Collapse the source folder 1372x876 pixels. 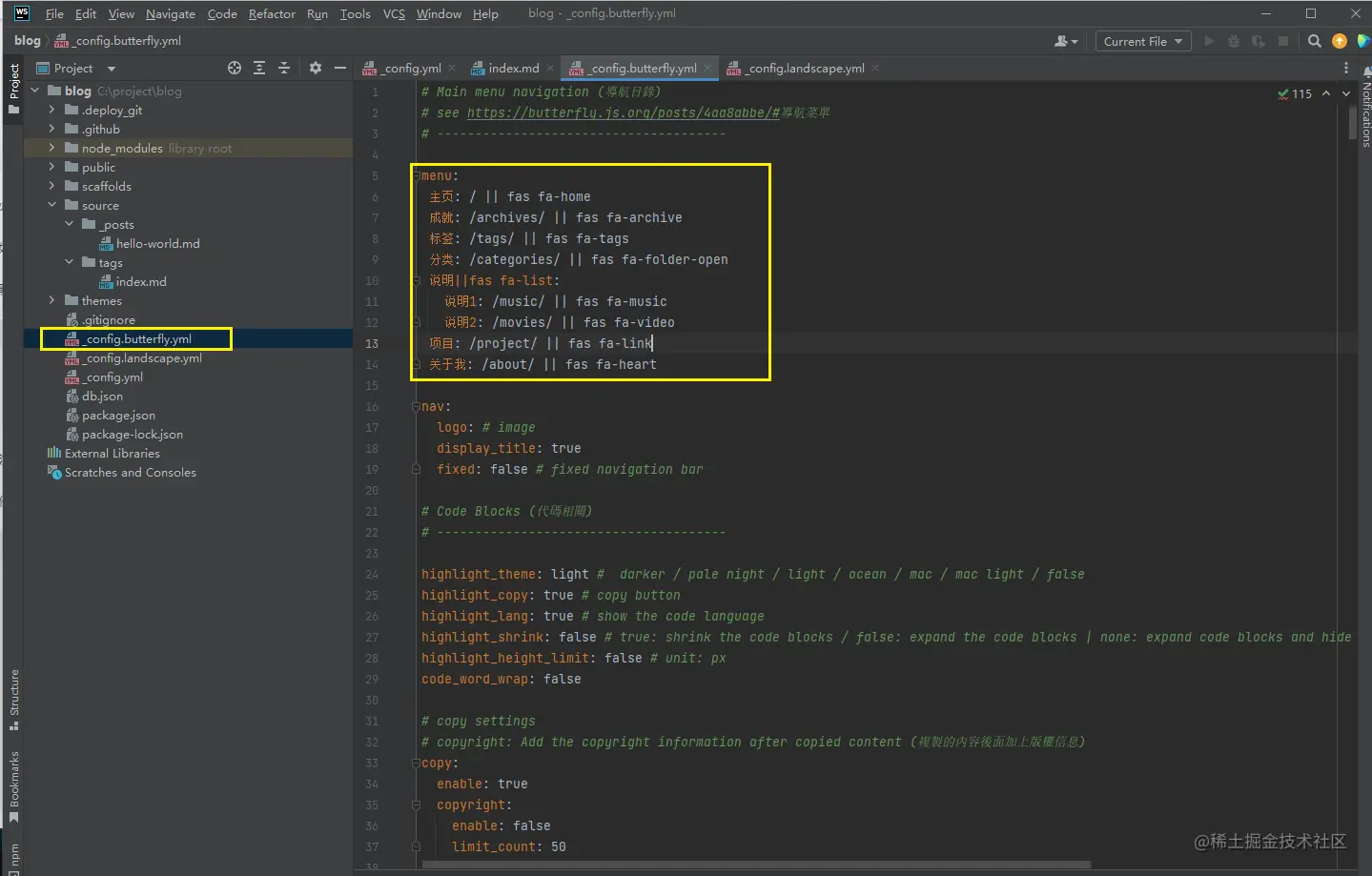click(52, 205)
